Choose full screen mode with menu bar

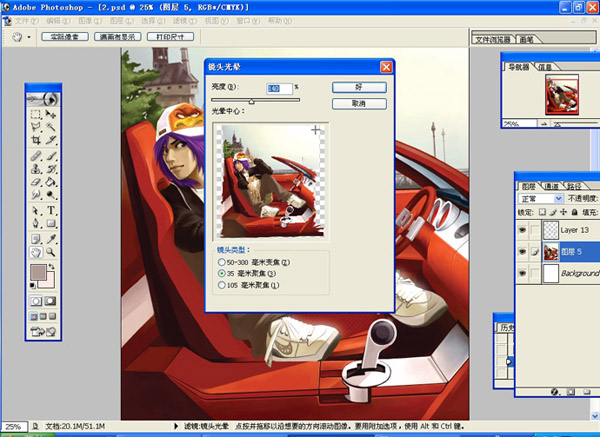[43, 316]
